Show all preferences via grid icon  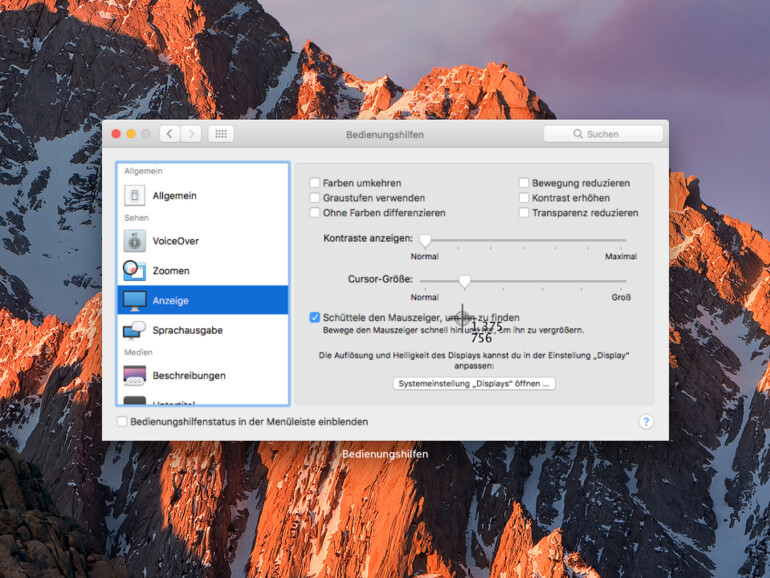pos(221,134)
